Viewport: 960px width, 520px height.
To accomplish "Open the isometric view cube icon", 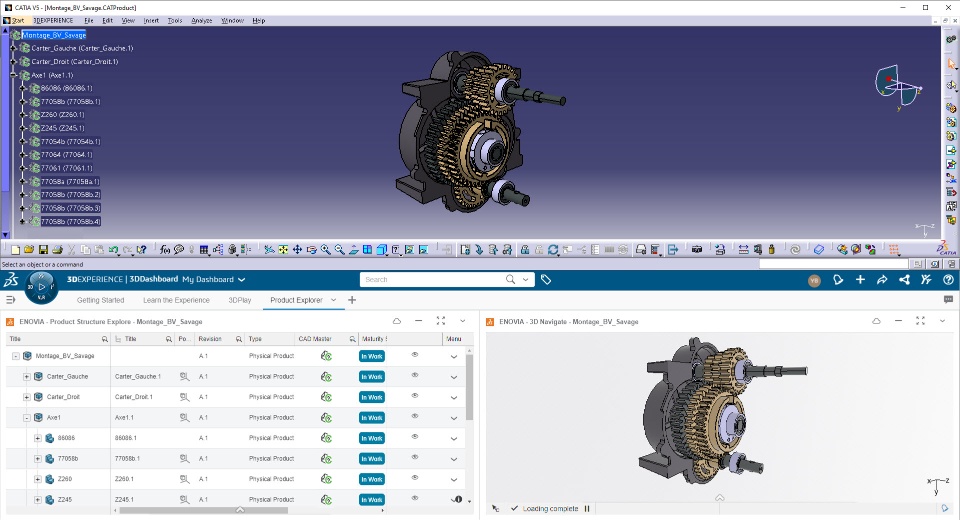I will 381,250.
